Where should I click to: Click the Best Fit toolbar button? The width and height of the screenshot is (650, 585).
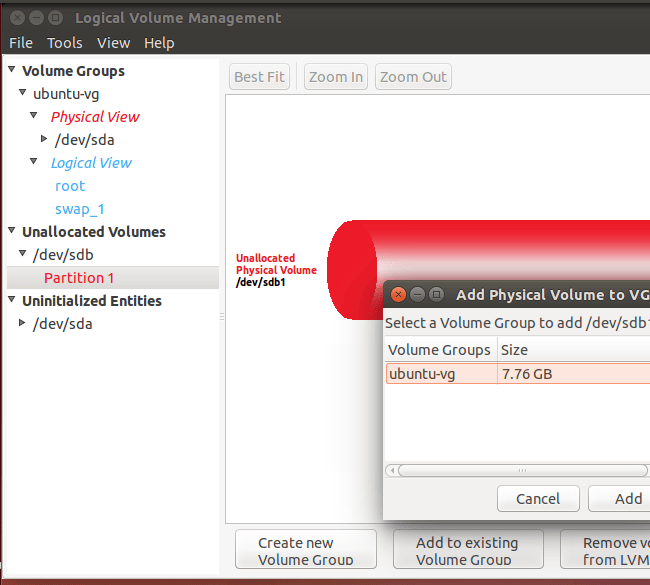click(x=259, y=77)
